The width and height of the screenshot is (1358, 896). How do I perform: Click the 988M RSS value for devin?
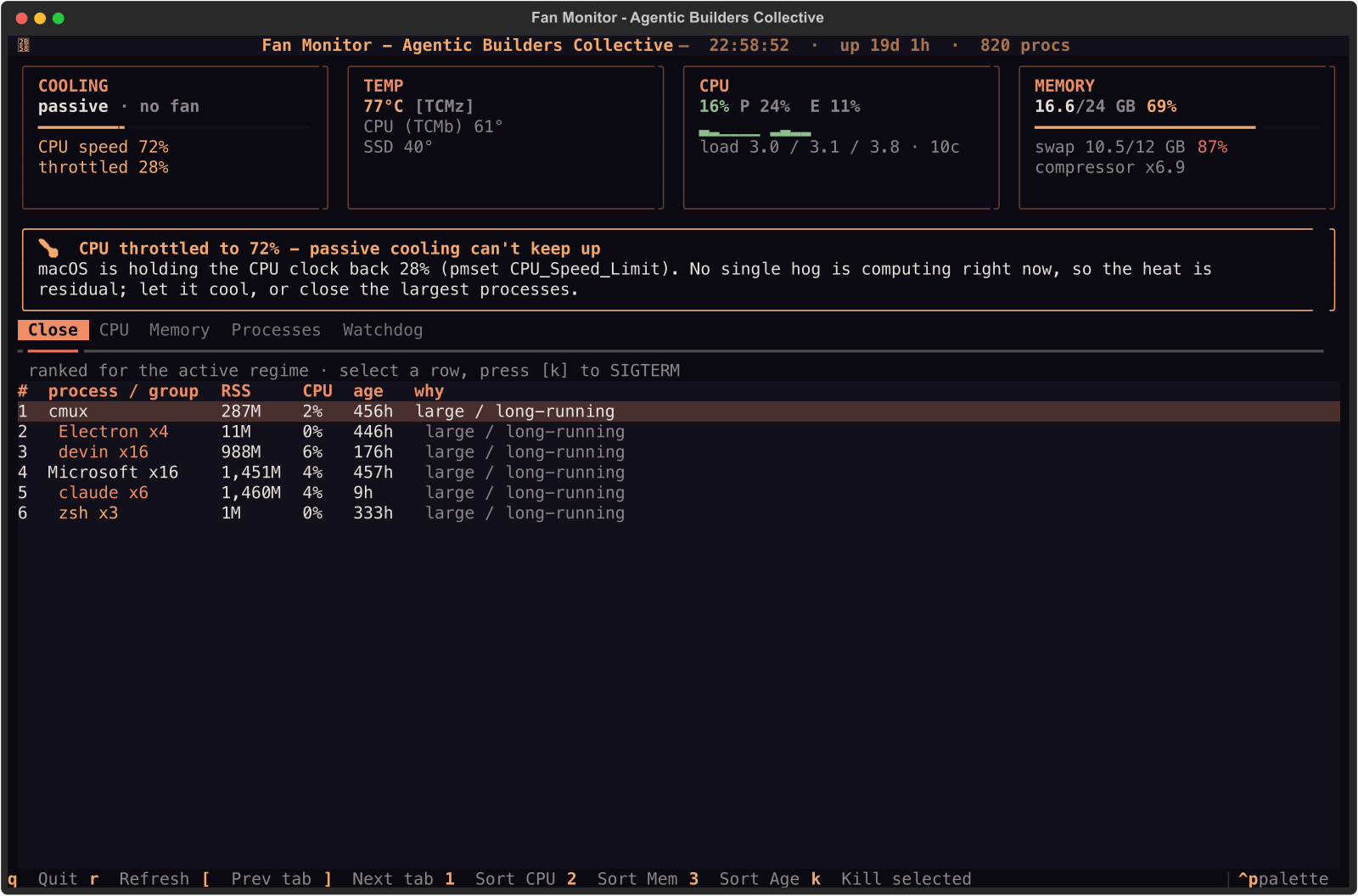tap(241, 452)
